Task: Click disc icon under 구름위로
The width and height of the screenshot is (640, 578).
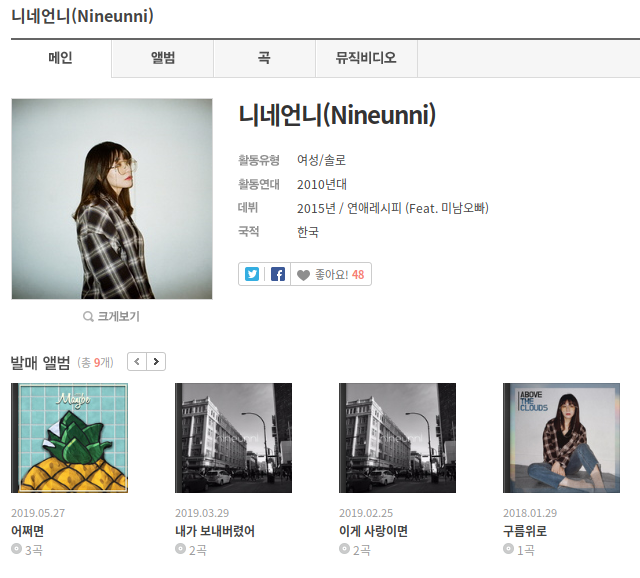Action: tap(508, 549)
